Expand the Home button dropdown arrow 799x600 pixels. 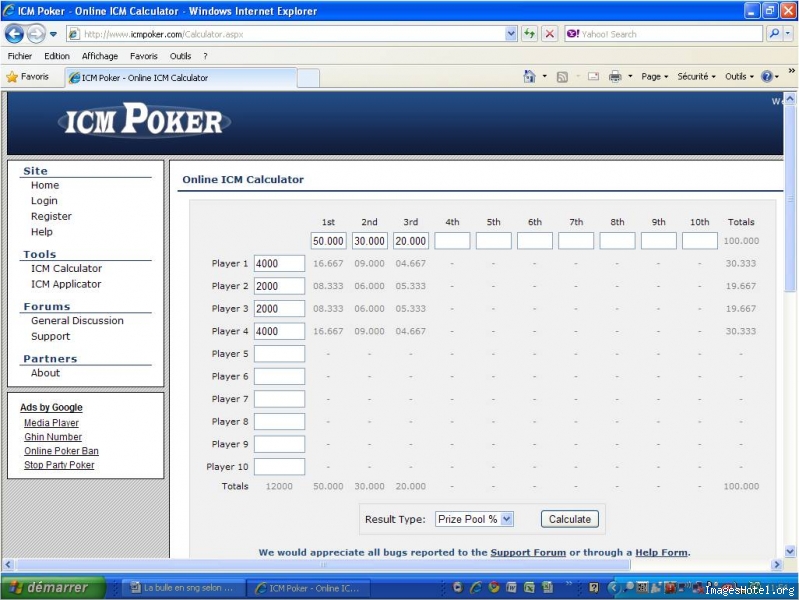tap(544, 76)
